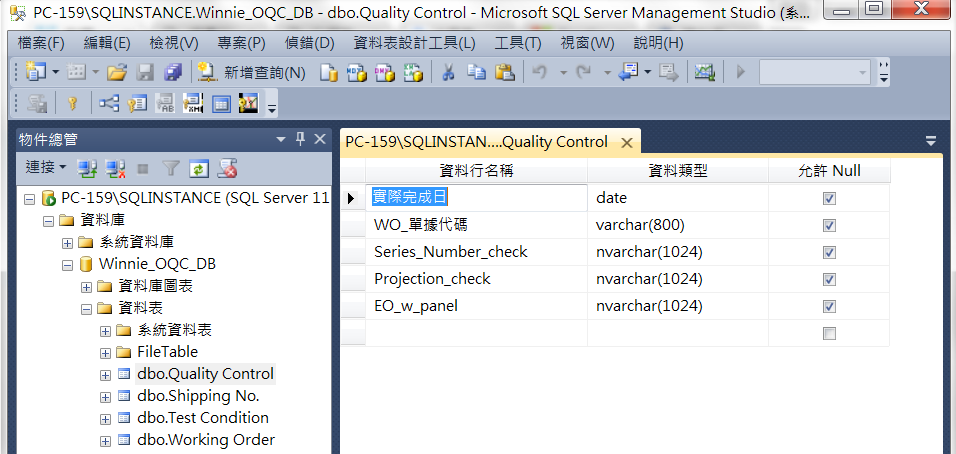
Task: Click the Manage XML Indexes icon
Action: click(193, 104)
